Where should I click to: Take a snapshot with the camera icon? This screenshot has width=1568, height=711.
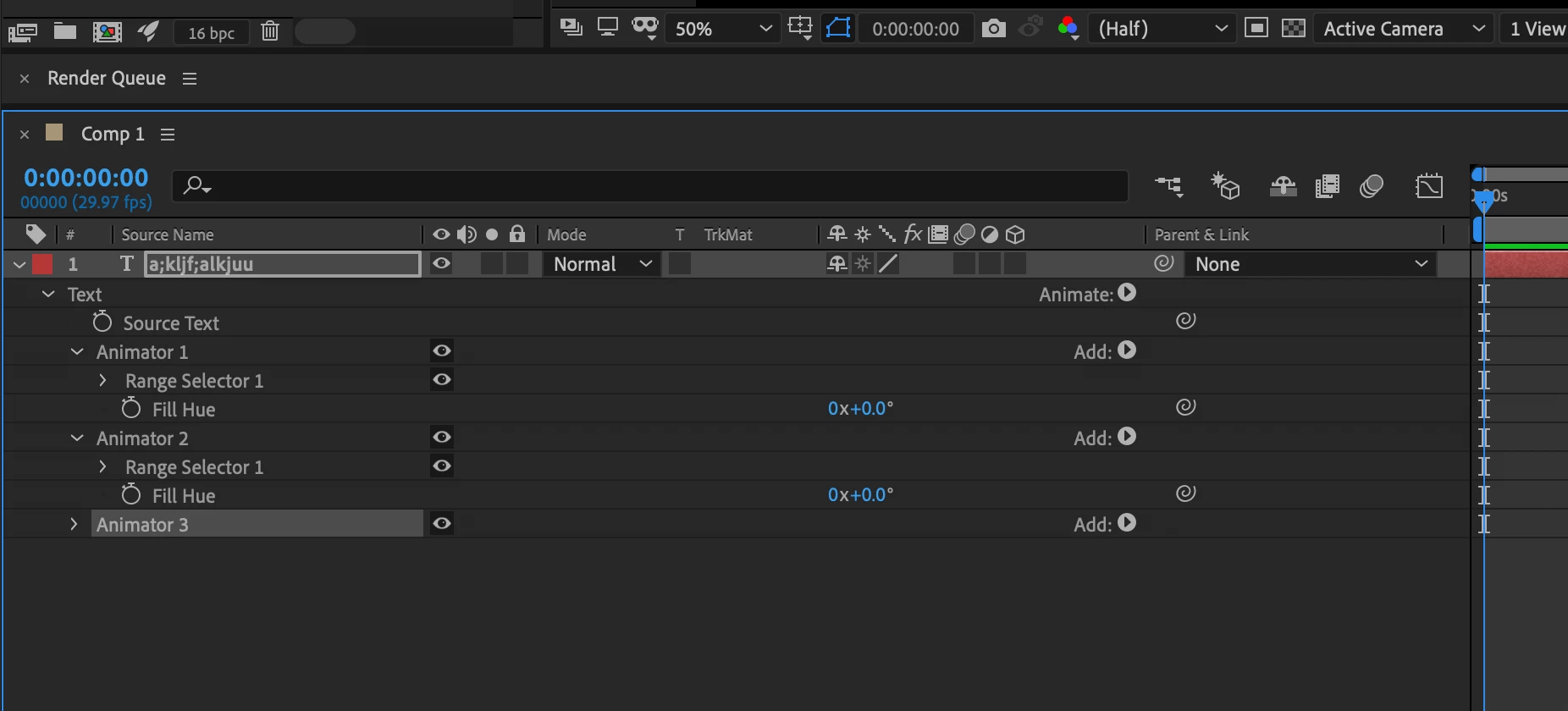click(x=993, y=28)
